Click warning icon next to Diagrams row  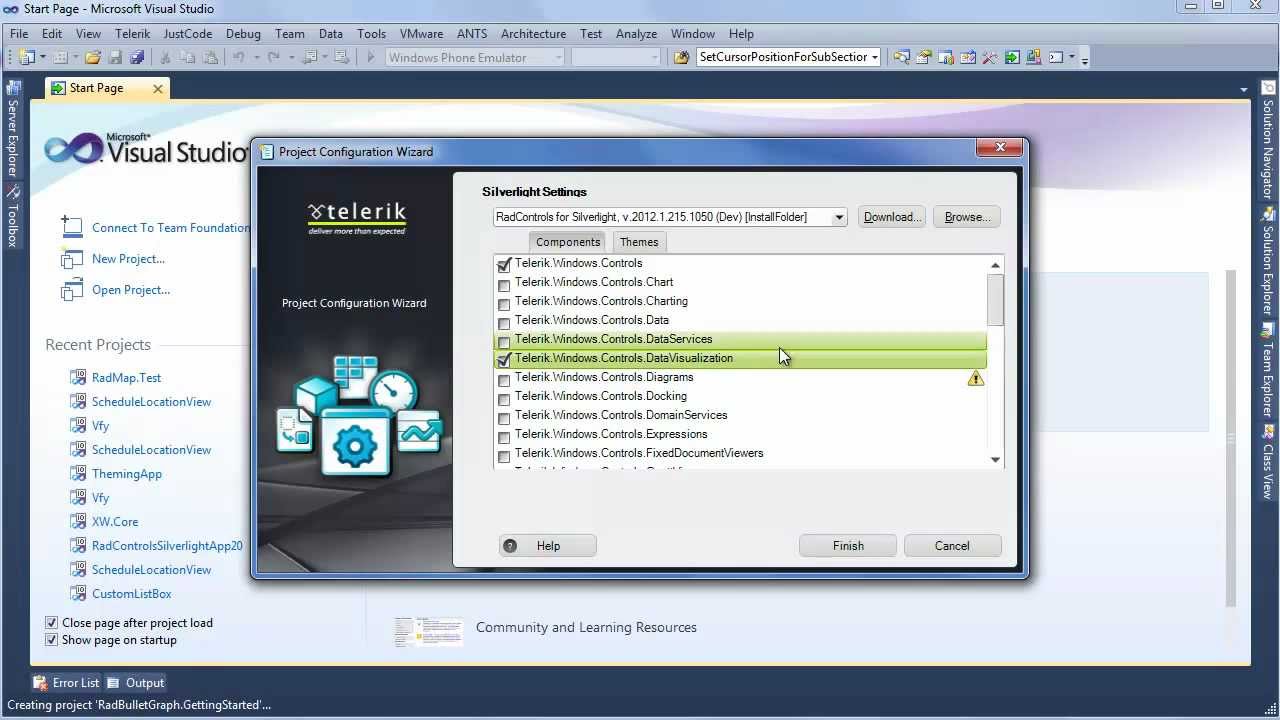976,378
